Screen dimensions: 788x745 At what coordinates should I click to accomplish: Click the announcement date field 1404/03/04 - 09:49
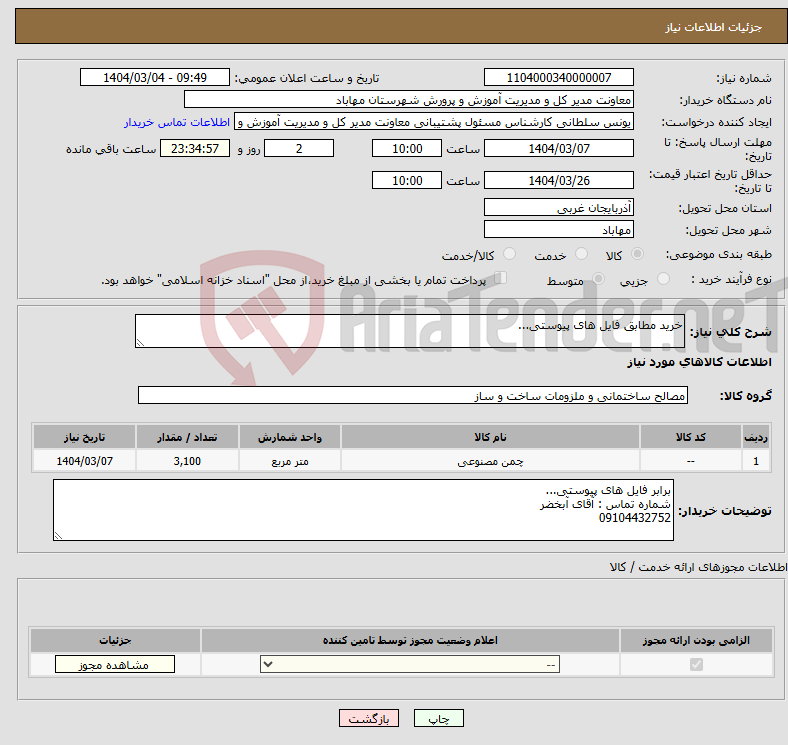pyautogui.click(x=155, y=77)
